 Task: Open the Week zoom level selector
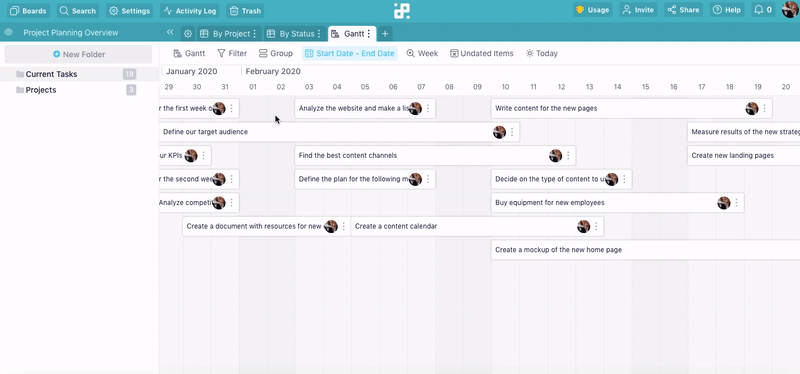pos(422,53)
